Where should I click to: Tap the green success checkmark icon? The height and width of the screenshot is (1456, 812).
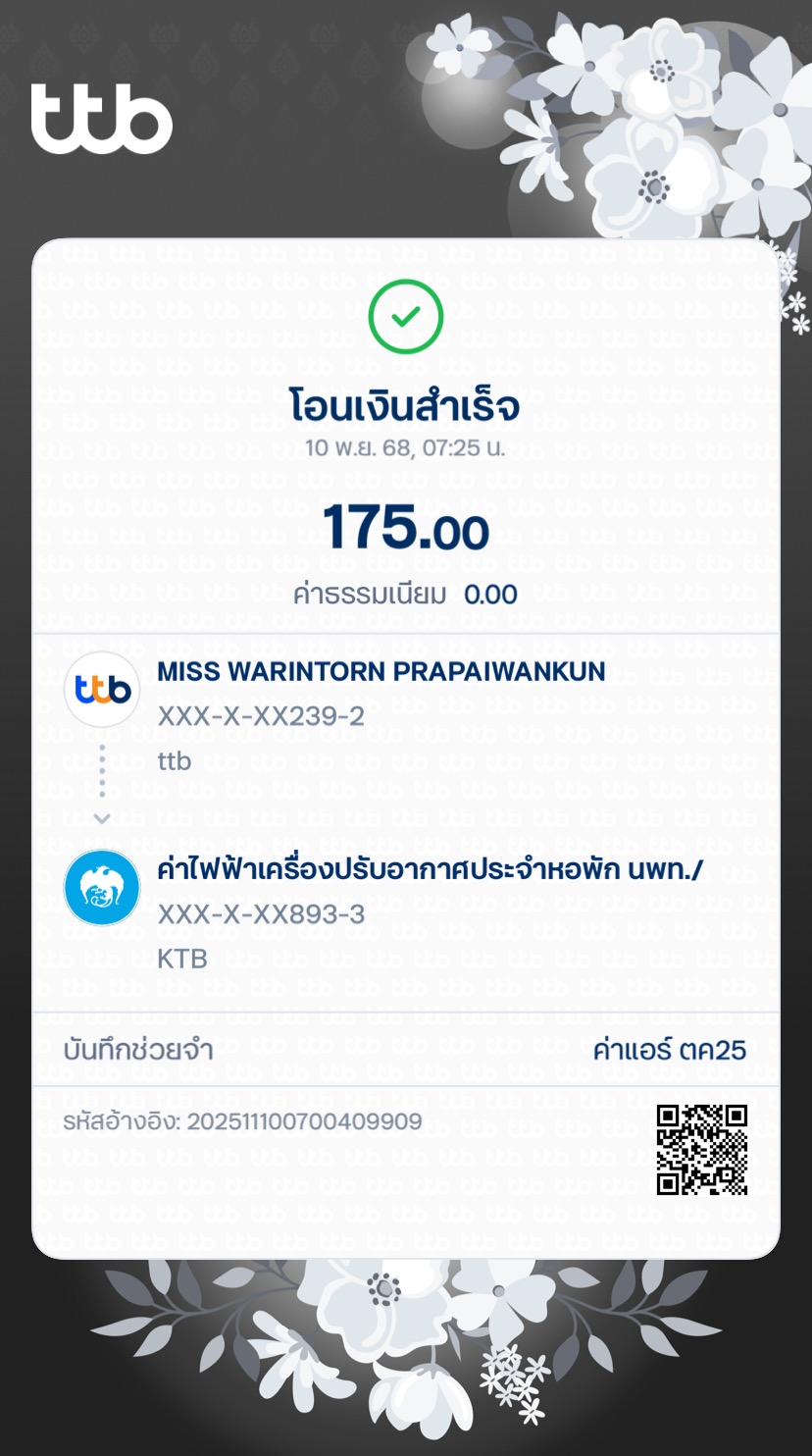click(406, 317)
